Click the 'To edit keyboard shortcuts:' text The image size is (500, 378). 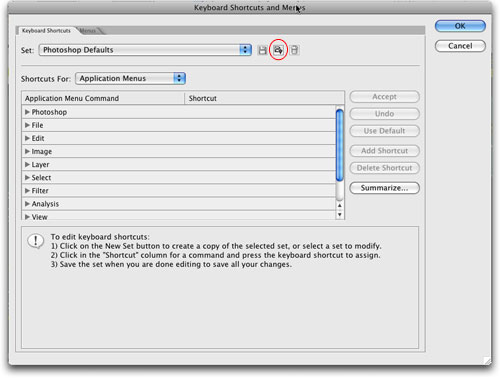point(100,237)
